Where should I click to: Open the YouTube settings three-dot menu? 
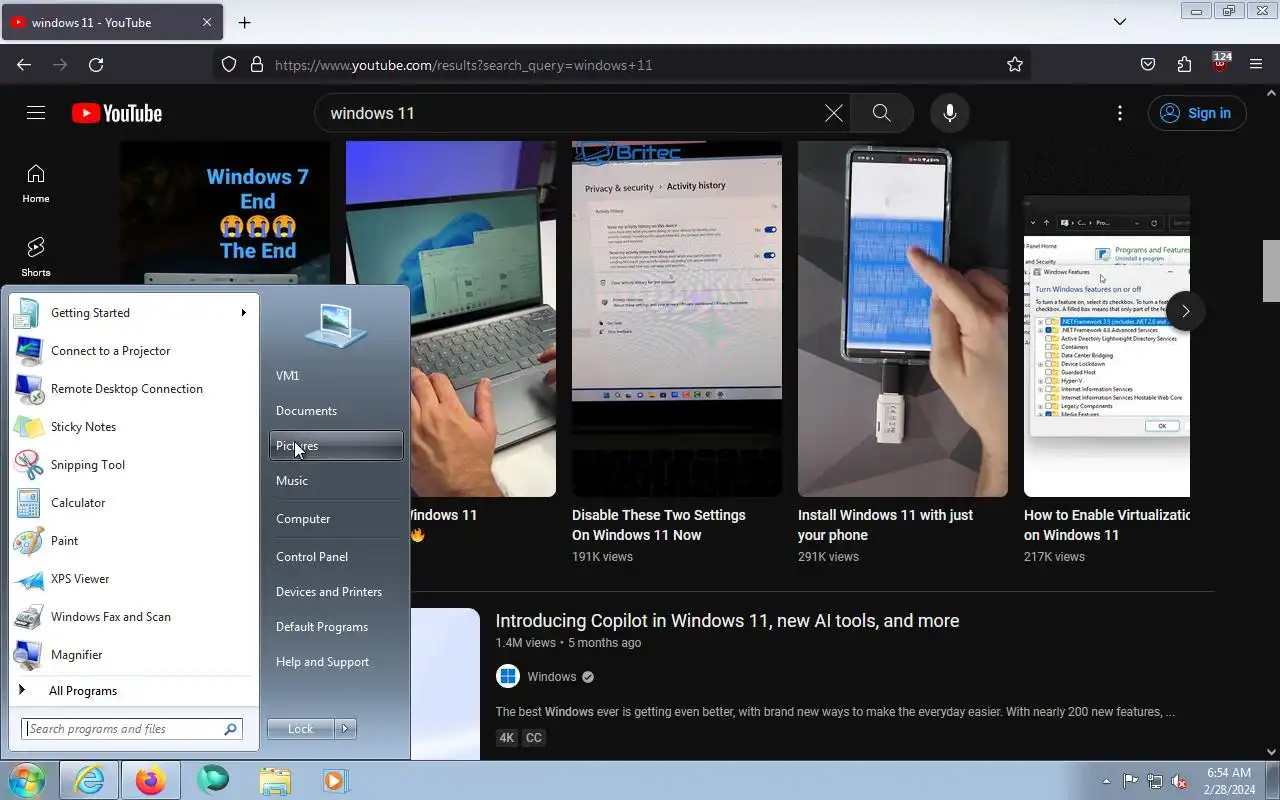pyautogui.click(x=1120, y=113)
